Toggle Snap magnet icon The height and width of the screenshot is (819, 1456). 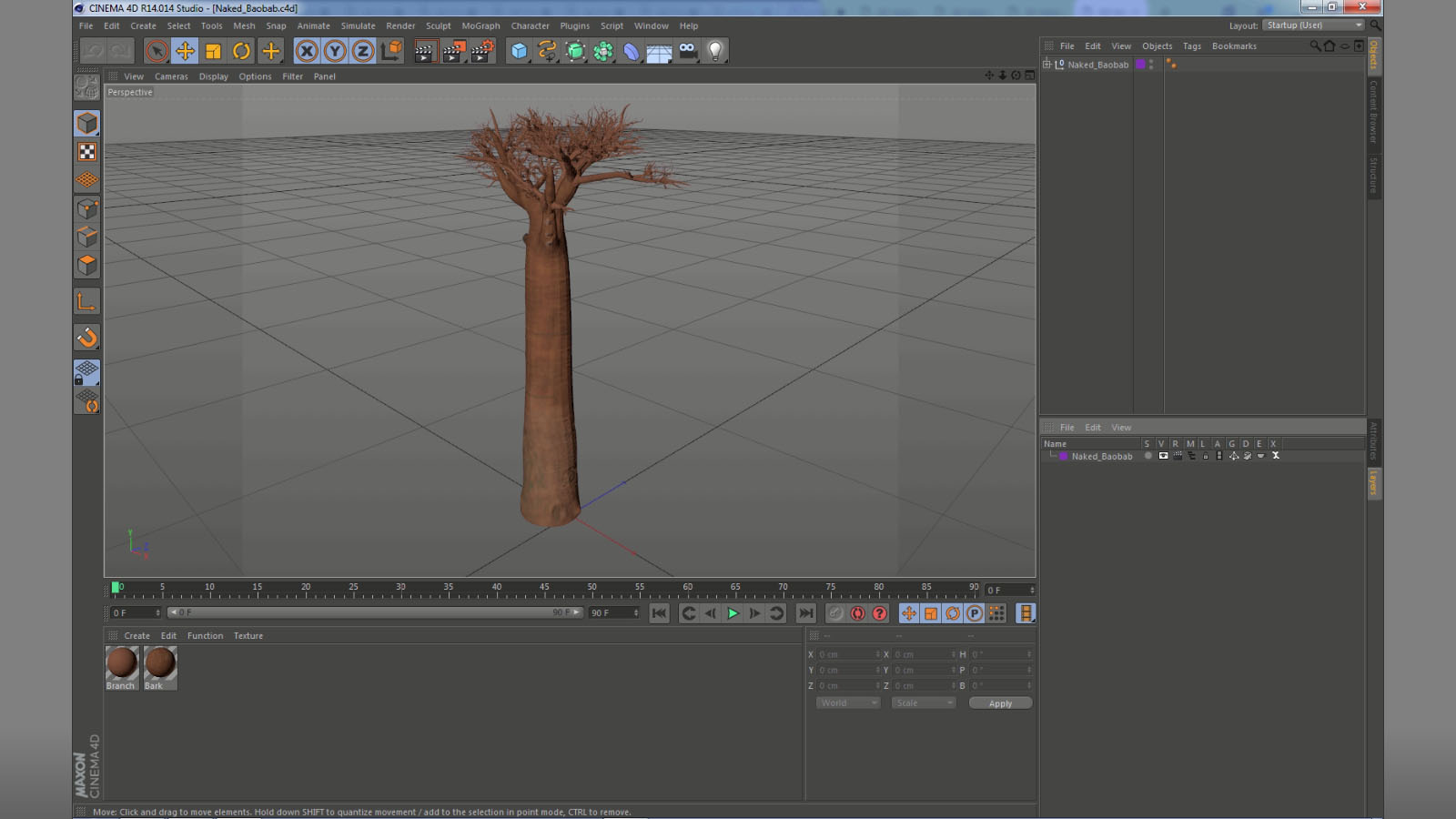[87, 338]
